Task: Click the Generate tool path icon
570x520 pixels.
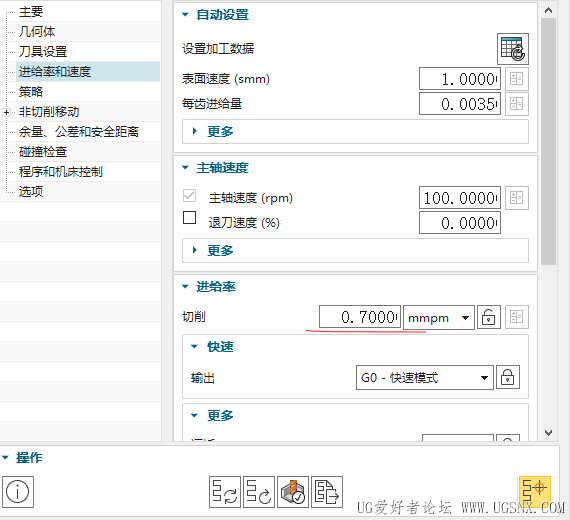Action: pos(225,492)
